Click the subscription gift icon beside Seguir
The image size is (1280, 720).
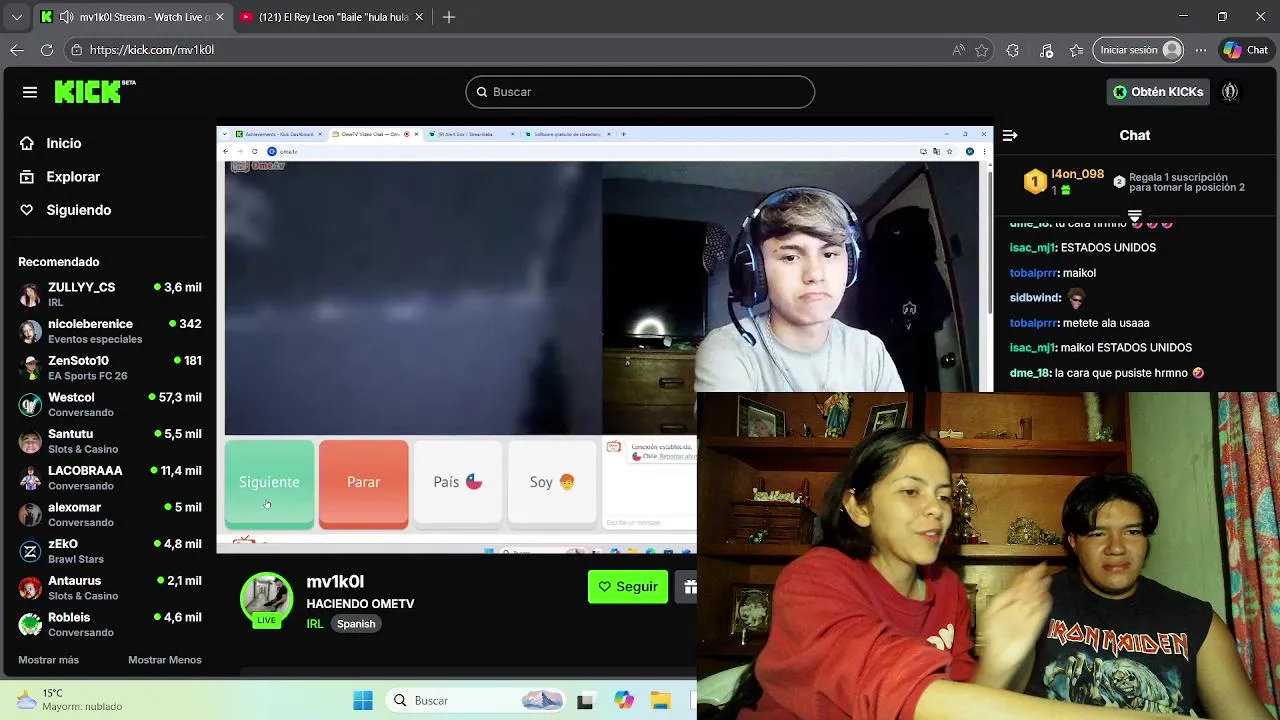coord(689,587)
